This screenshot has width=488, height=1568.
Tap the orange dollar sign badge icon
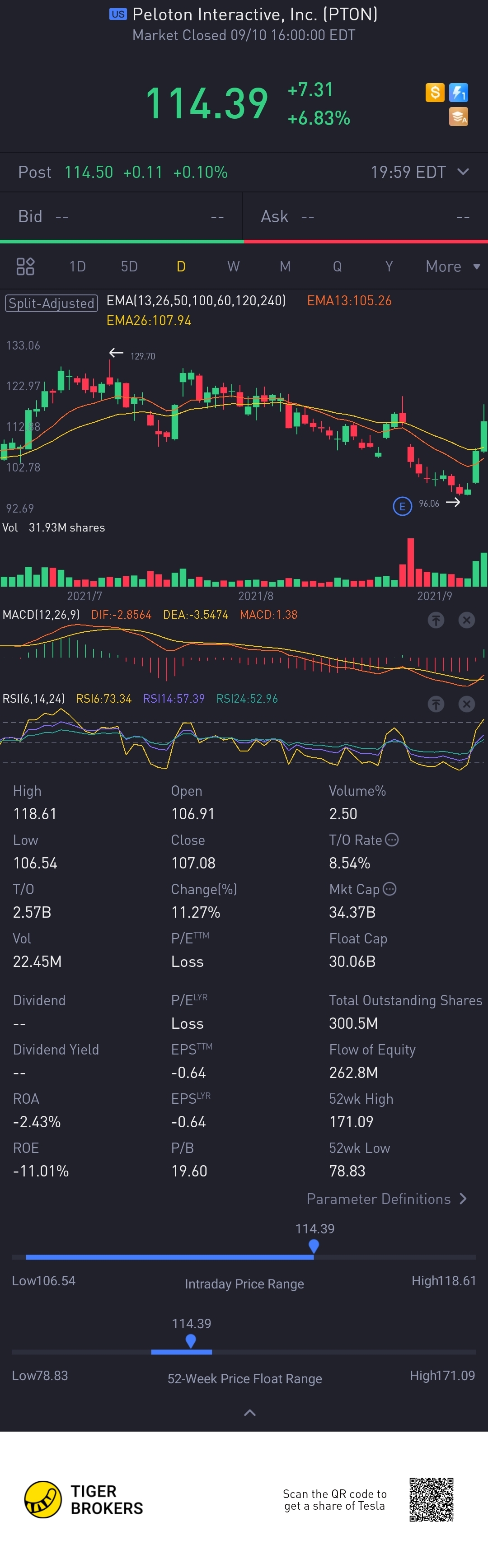tap(434, 93)
